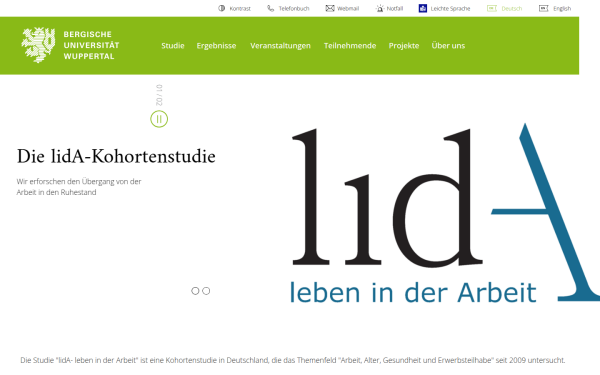Select the first slide indicator dot
This screenshot has width=600, height=375.
(x=195, y=291)
